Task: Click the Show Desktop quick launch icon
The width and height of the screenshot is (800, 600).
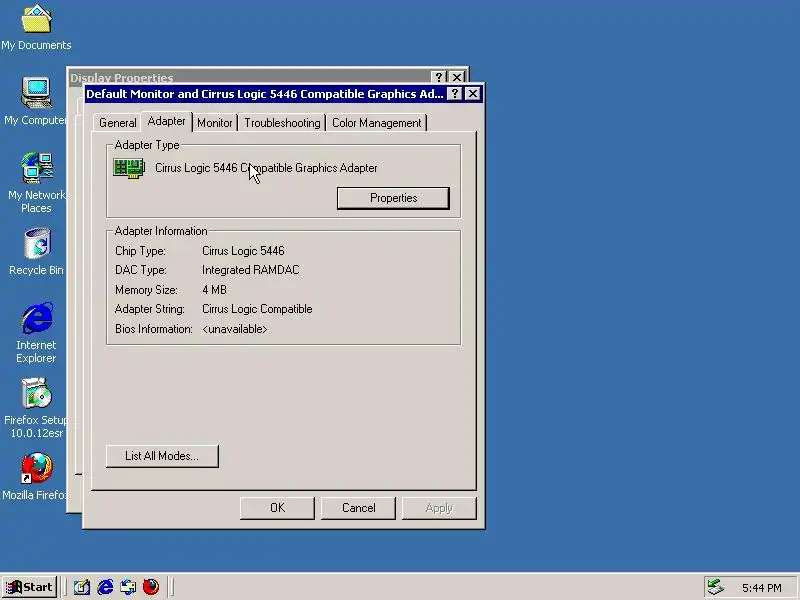Action: (x=81, y=587)
